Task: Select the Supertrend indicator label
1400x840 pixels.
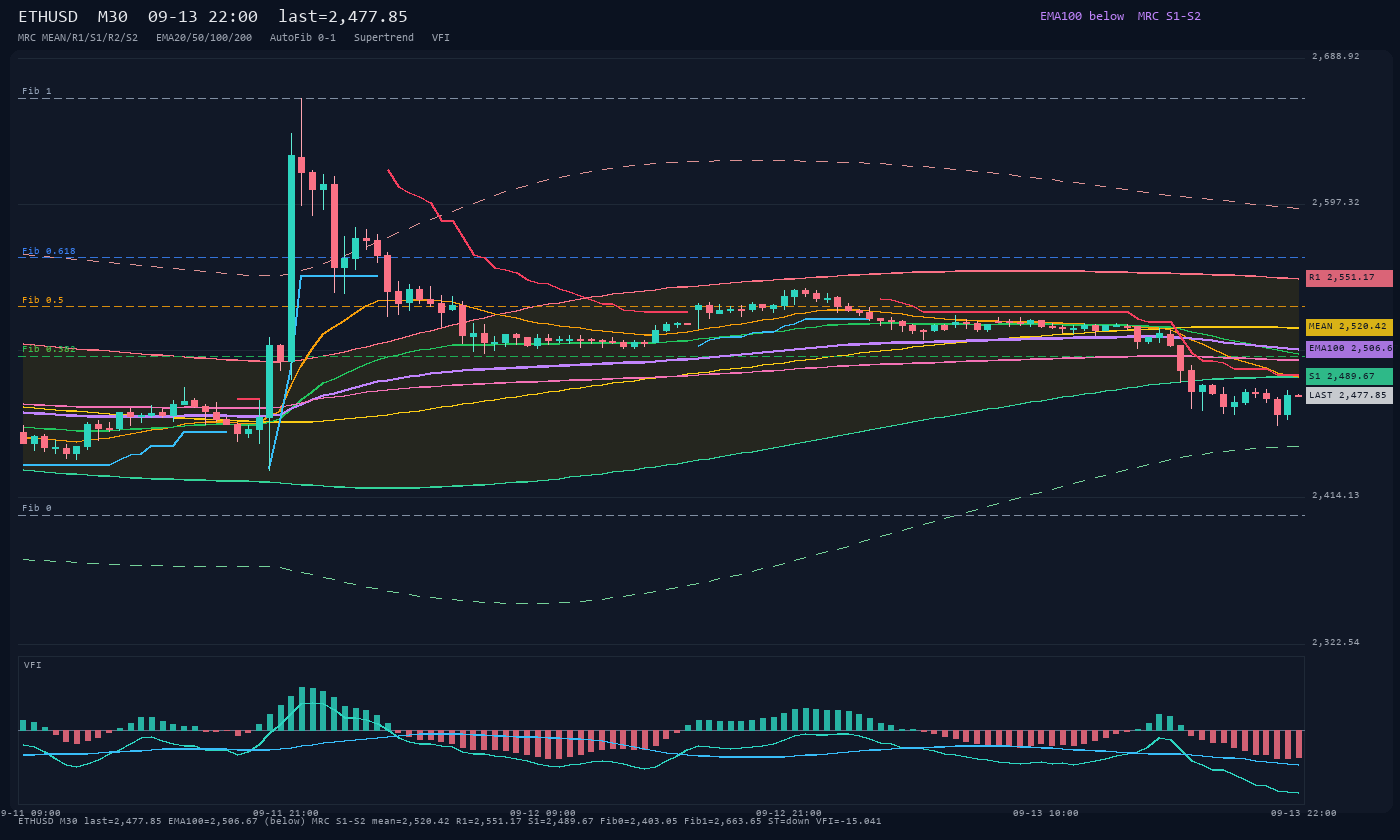Action: click(384, 38)
